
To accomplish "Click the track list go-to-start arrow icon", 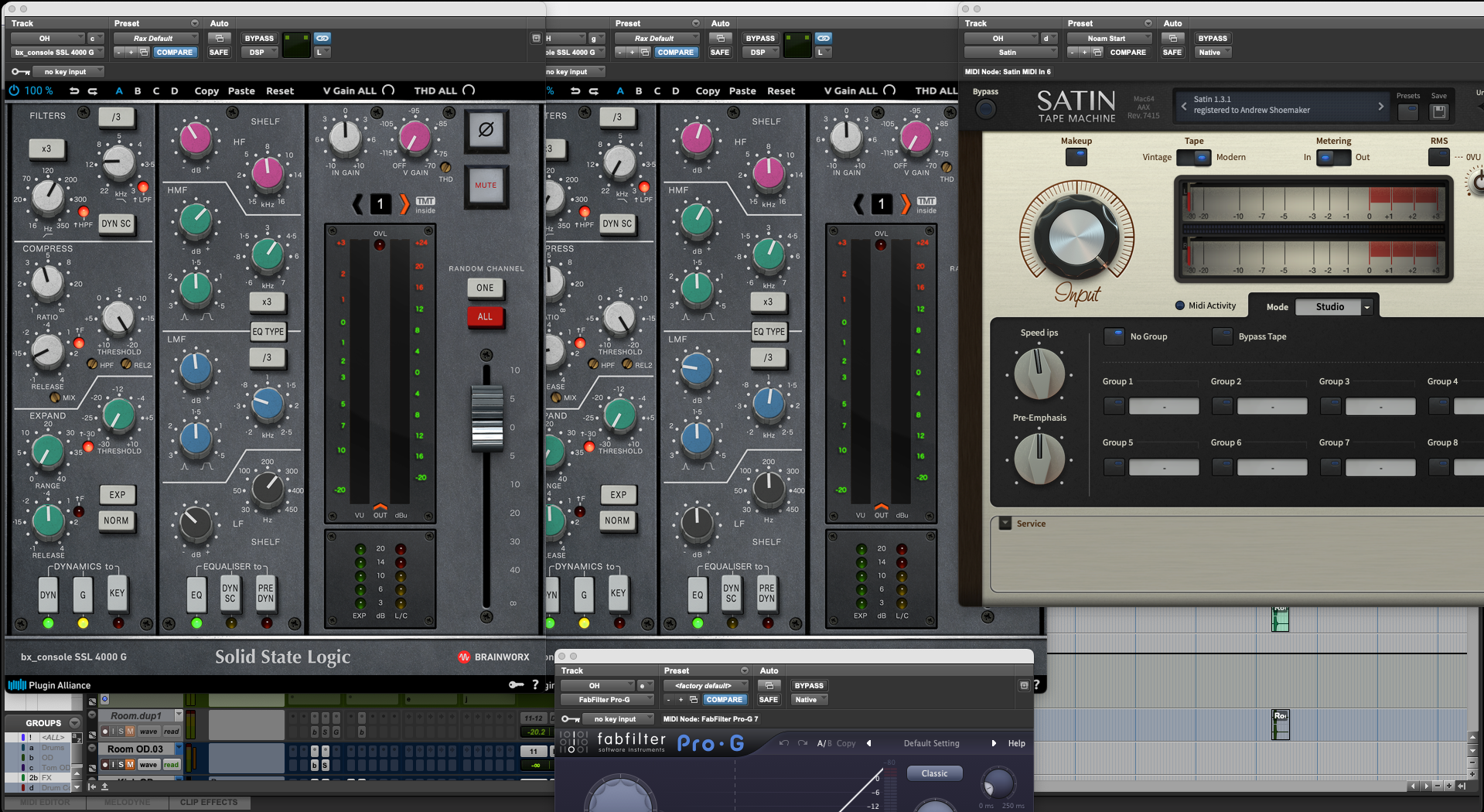I will tap(92, 786).
